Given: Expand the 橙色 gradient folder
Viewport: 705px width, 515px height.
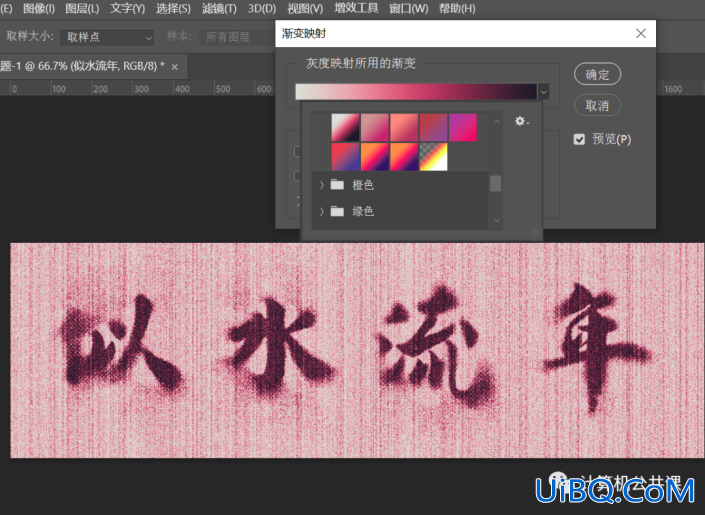Looking at the screenshot, I should pos(321,185).
